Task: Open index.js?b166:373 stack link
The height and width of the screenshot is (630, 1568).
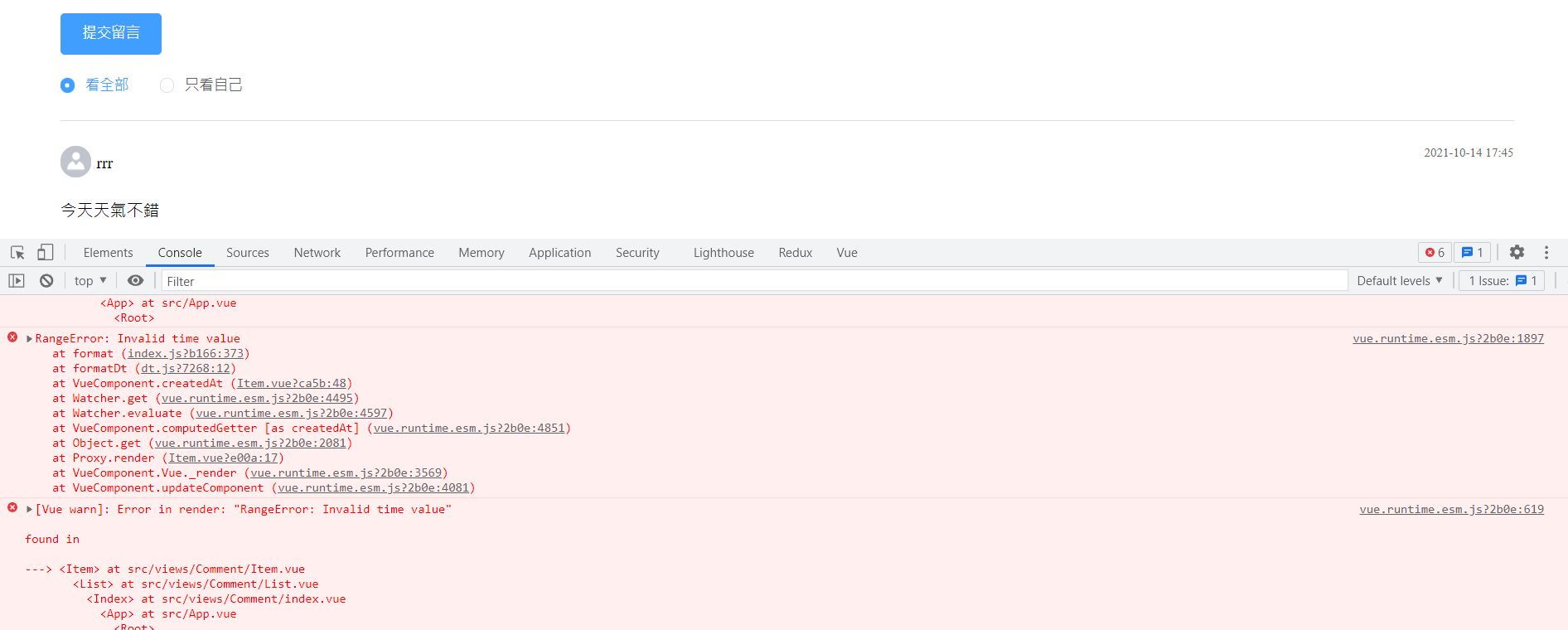Action: click(186, 353)
